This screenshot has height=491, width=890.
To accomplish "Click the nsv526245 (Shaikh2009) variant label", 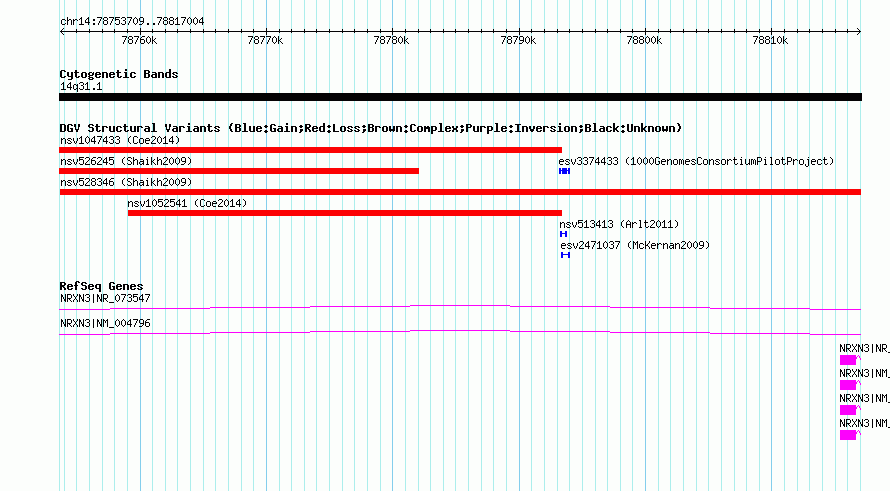I will coord(126,161).
